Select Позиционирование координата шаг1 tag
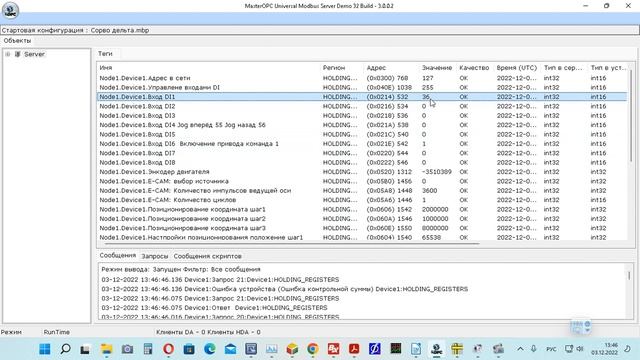 tap(362, 209)
